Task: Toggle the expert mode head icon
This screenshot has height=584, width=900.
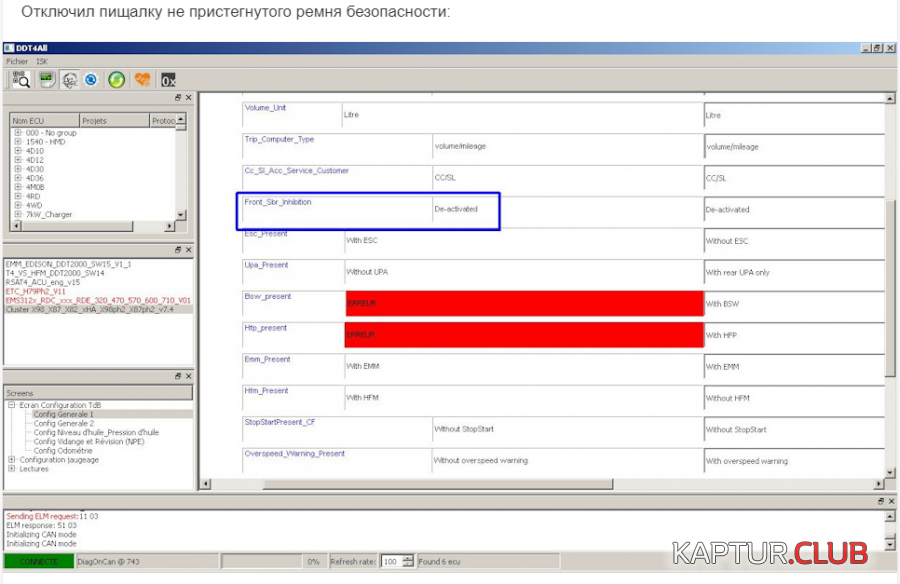Action: (69, 79)
